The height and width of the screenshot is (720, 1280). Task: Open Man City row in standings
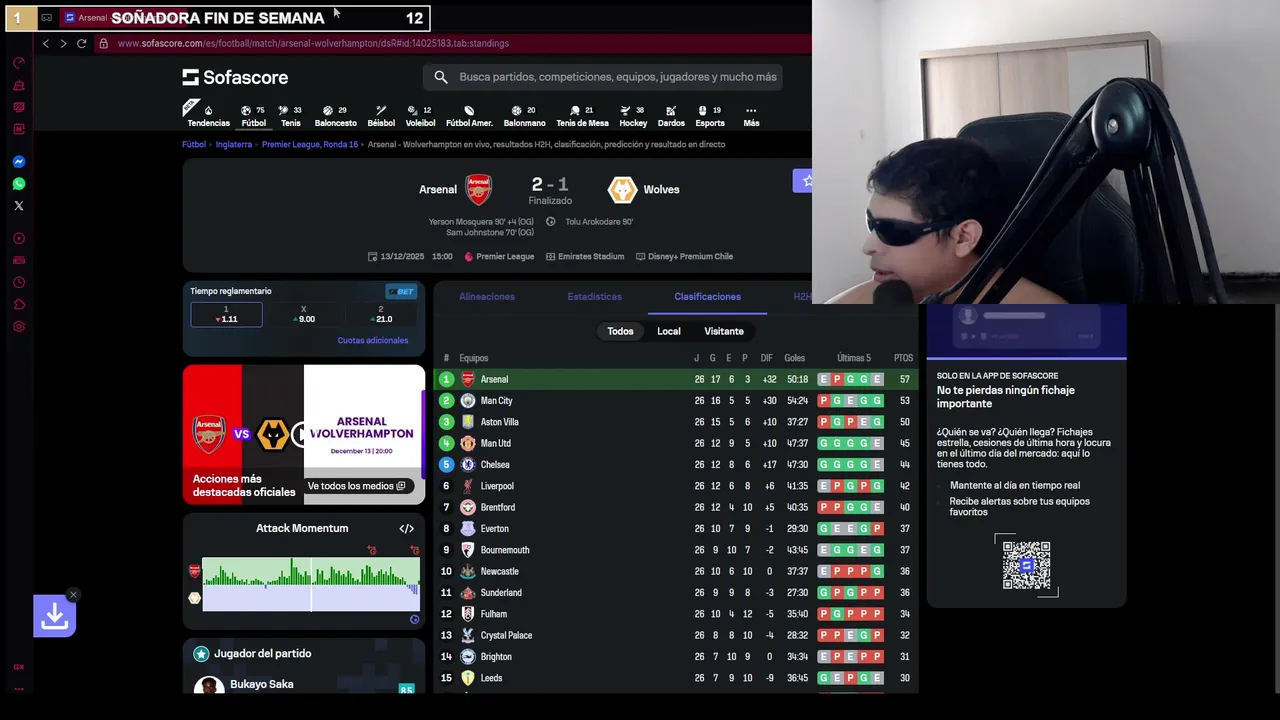point(675,401)
